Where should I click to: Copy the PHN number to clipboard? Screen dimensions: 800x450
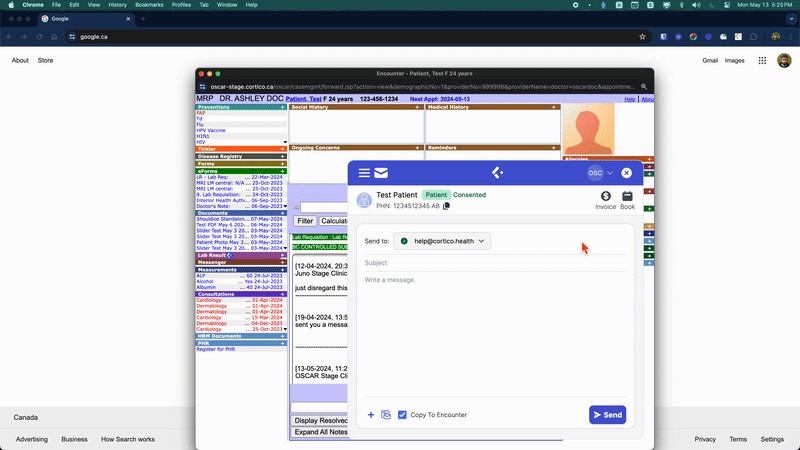[x=446, y=206]
